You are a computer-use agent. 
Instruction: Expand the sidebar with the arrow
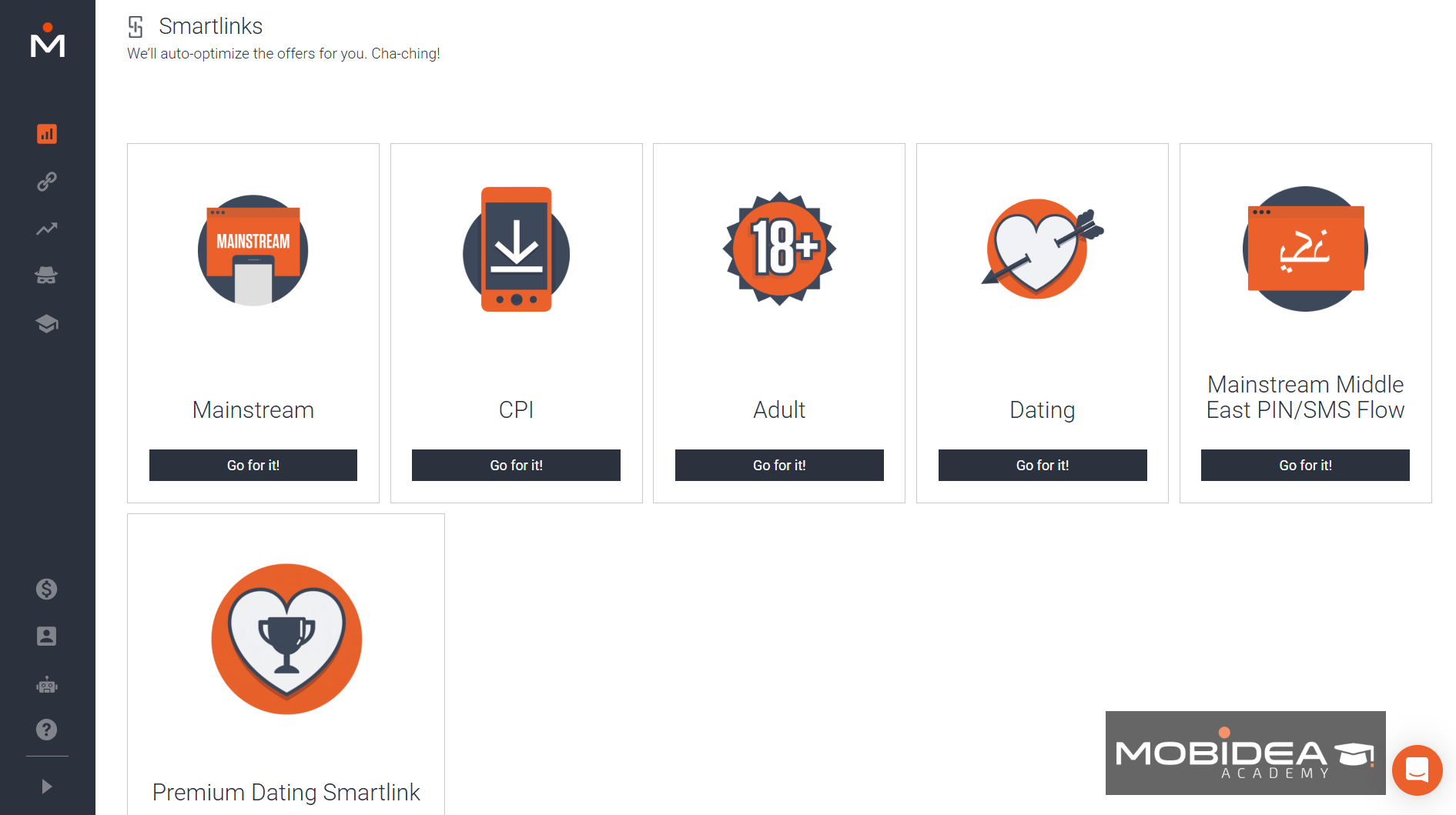point(47,787)
